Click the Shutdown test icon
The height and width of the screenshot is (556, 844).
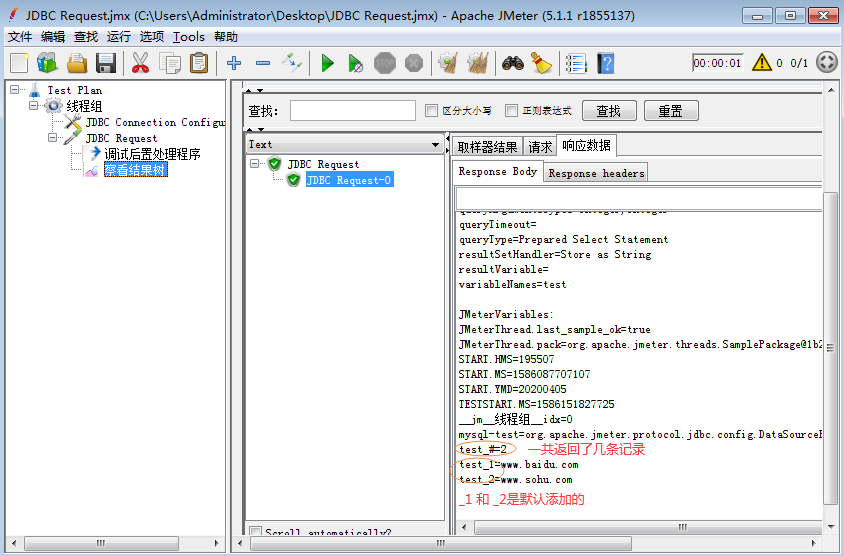(x=414, y=63)
